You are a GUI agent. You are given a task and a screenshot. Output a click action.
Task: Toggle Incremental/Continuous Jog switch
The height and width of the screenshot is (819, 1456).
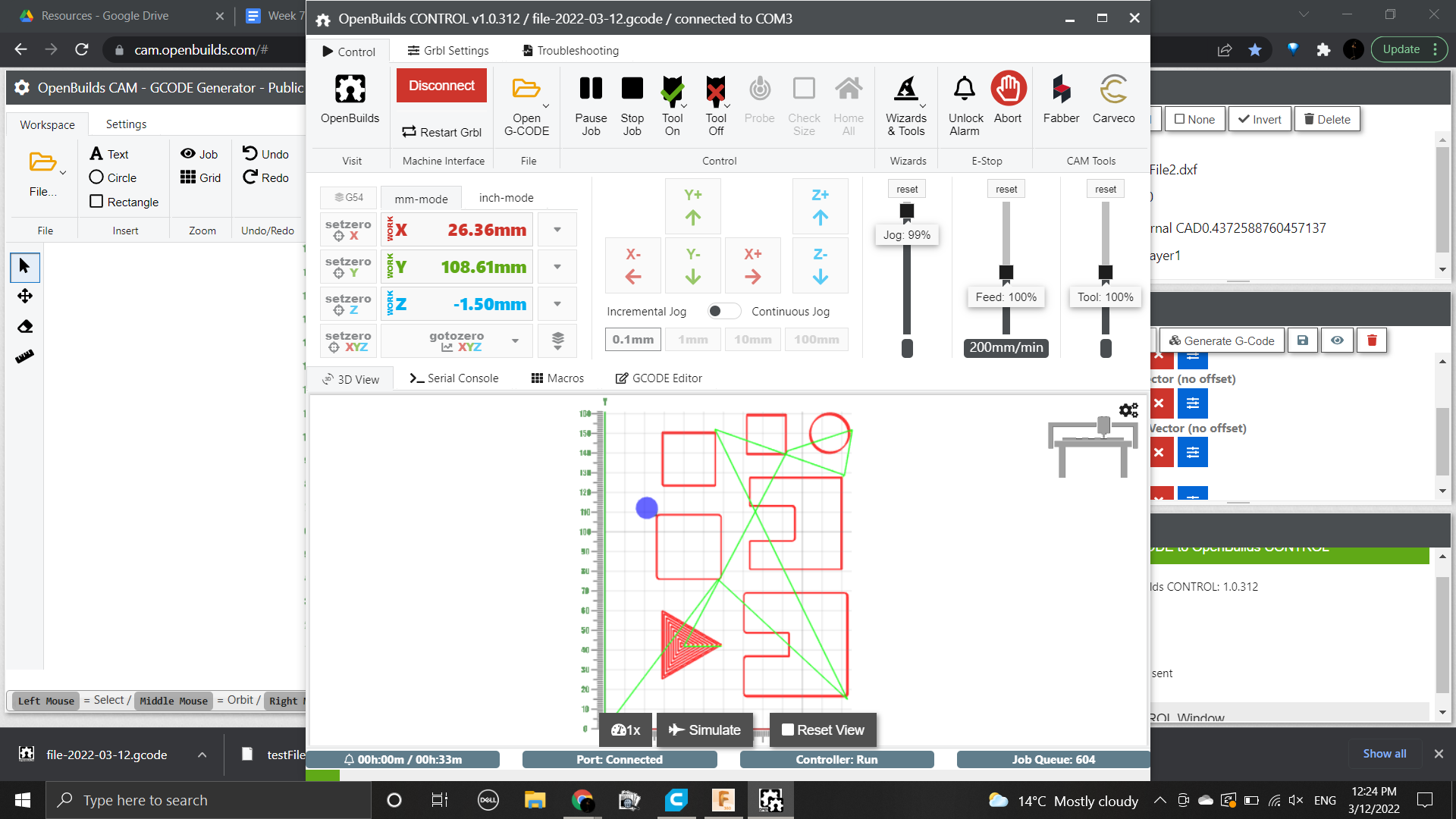723,311
